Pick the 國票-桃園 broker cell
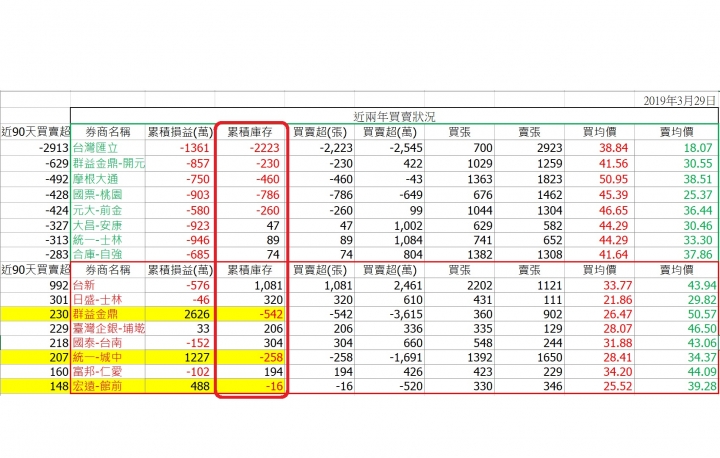Viewport: 720px width, 458px height. pyautogui.click(x=97, y=195)
